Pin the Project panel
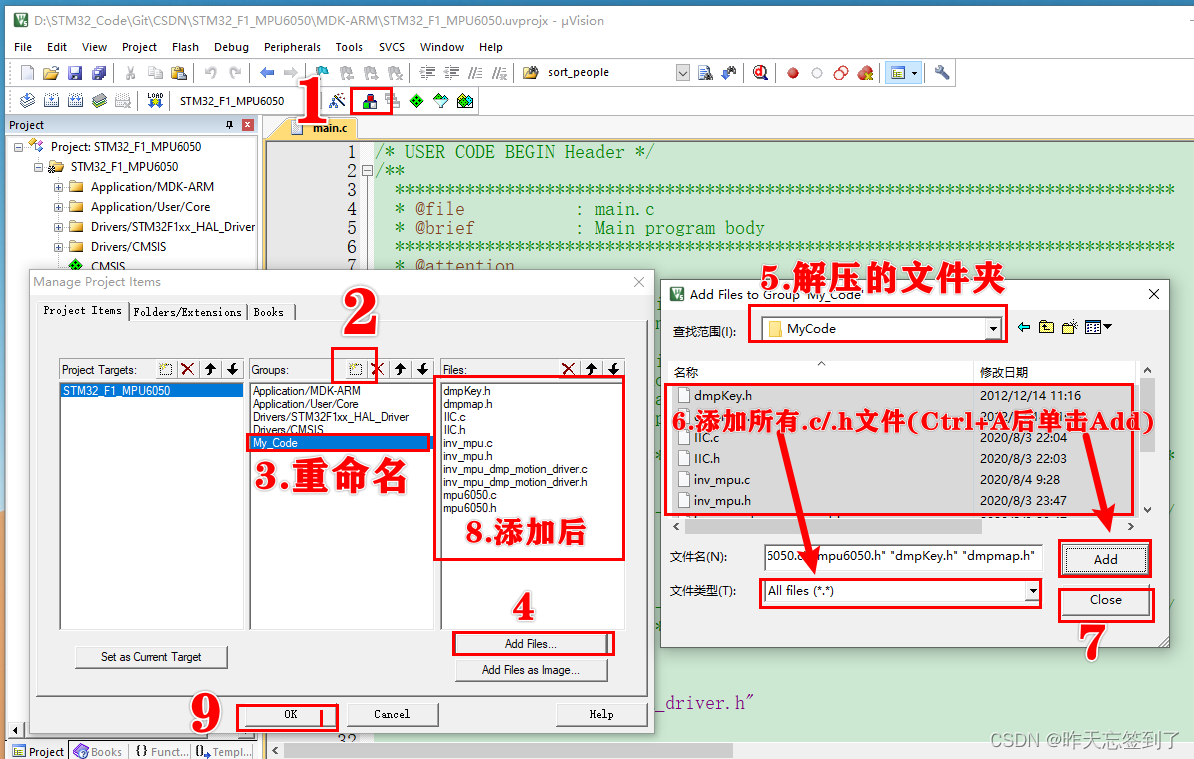 pyautogui.click(x=229, y=125)
